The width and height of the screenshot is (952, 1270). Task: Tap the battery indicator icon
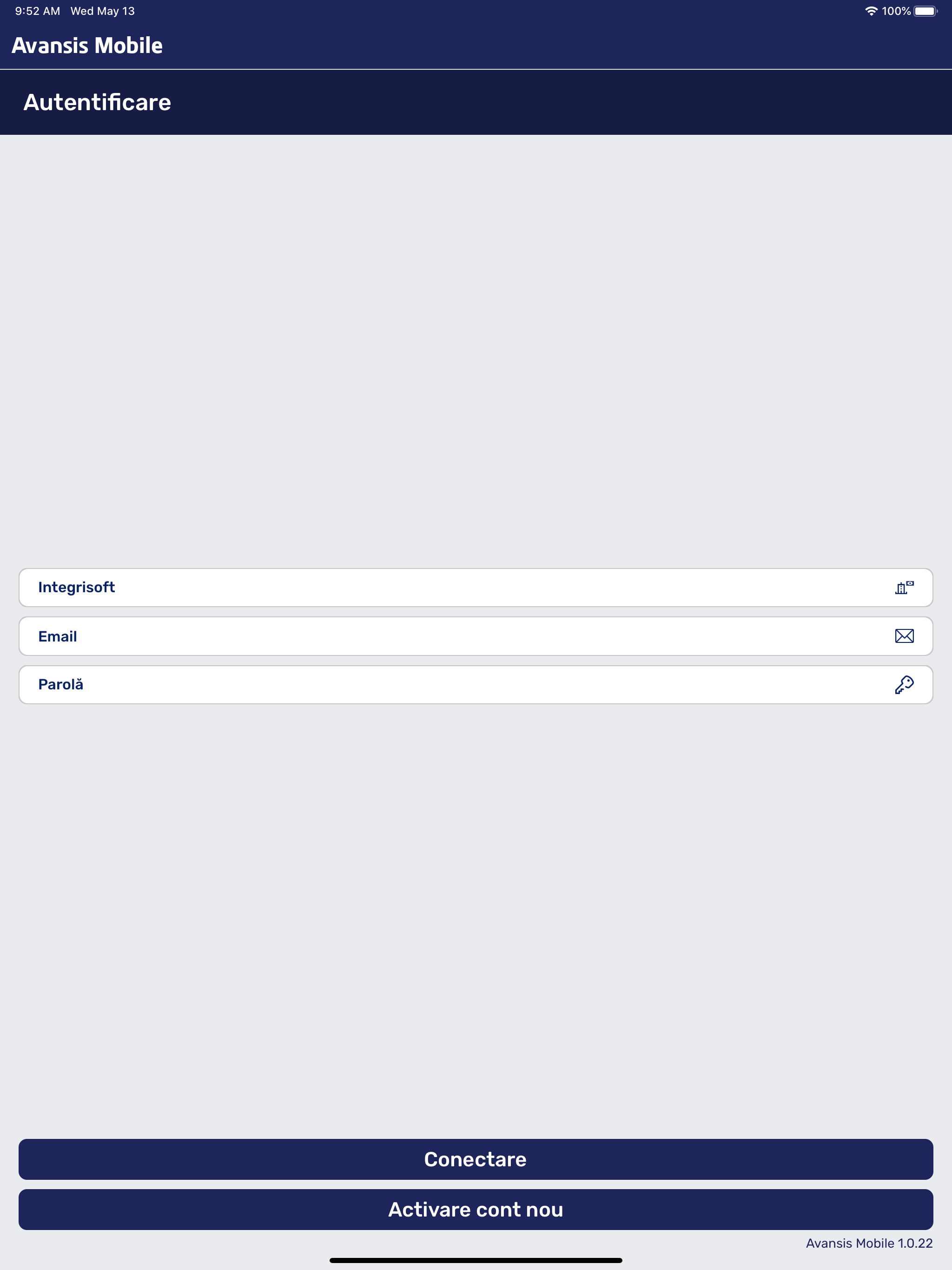point(926,11)
